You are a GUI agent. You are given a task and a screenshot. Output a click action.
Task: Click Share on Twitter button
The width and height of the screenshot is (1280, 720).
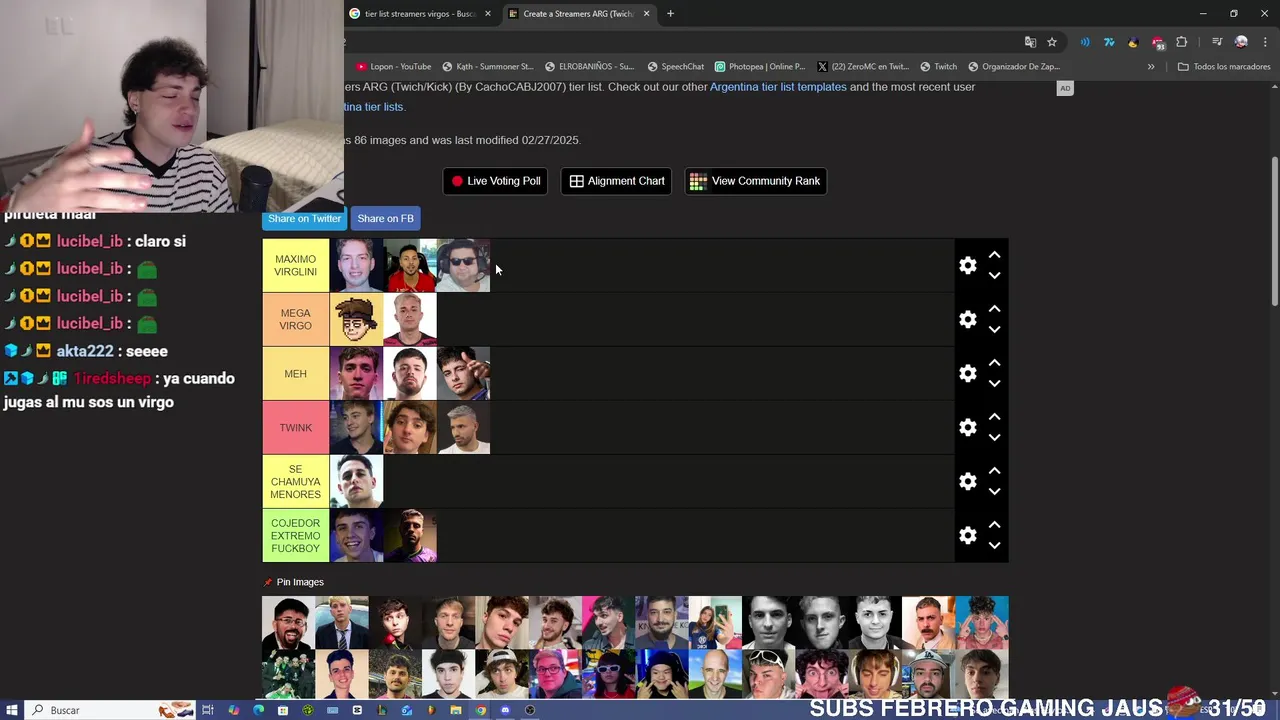click(304, 219)
